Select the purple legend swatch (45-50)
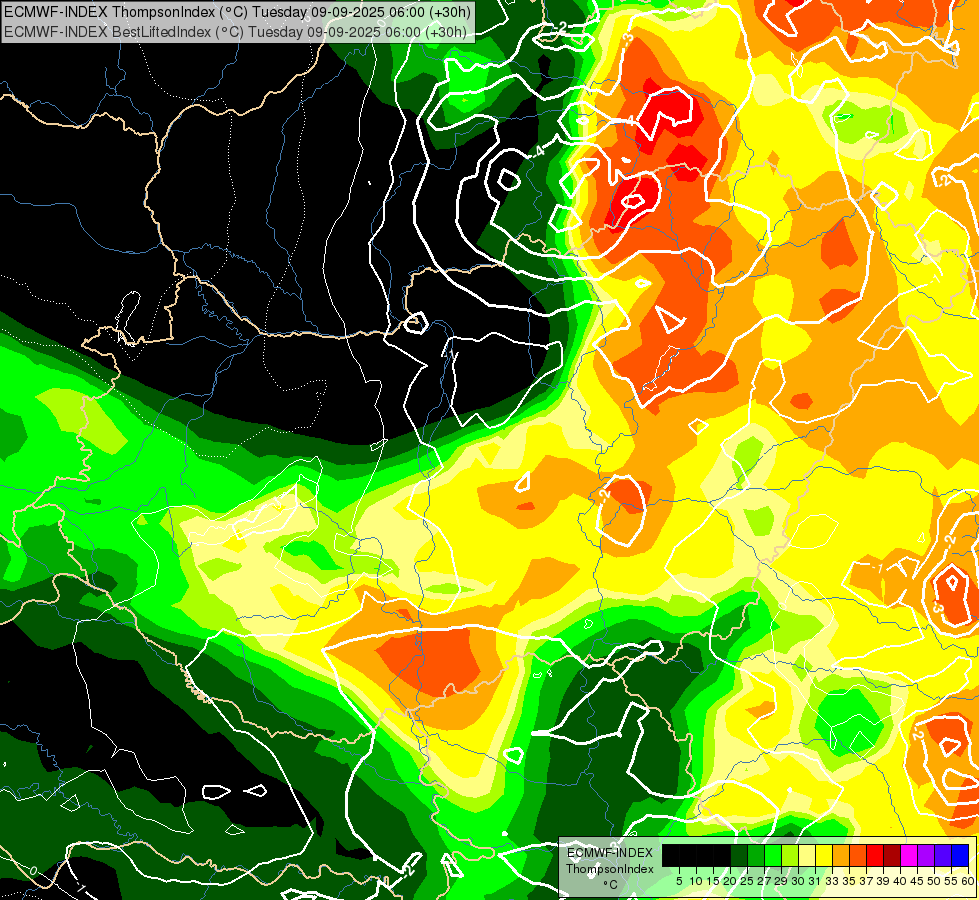The height and width of the screenshot is (900, 979). tap(926, 855)
